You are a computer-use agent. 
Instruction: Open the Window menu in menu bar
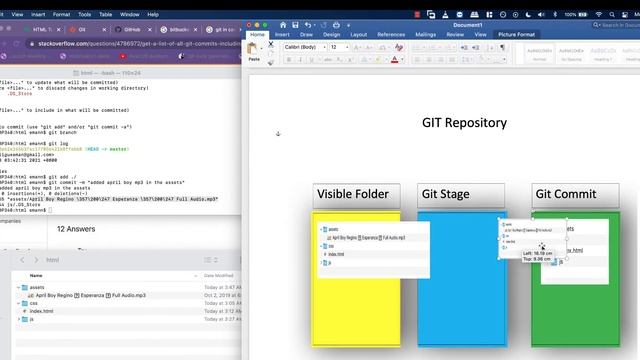(129, 15)
